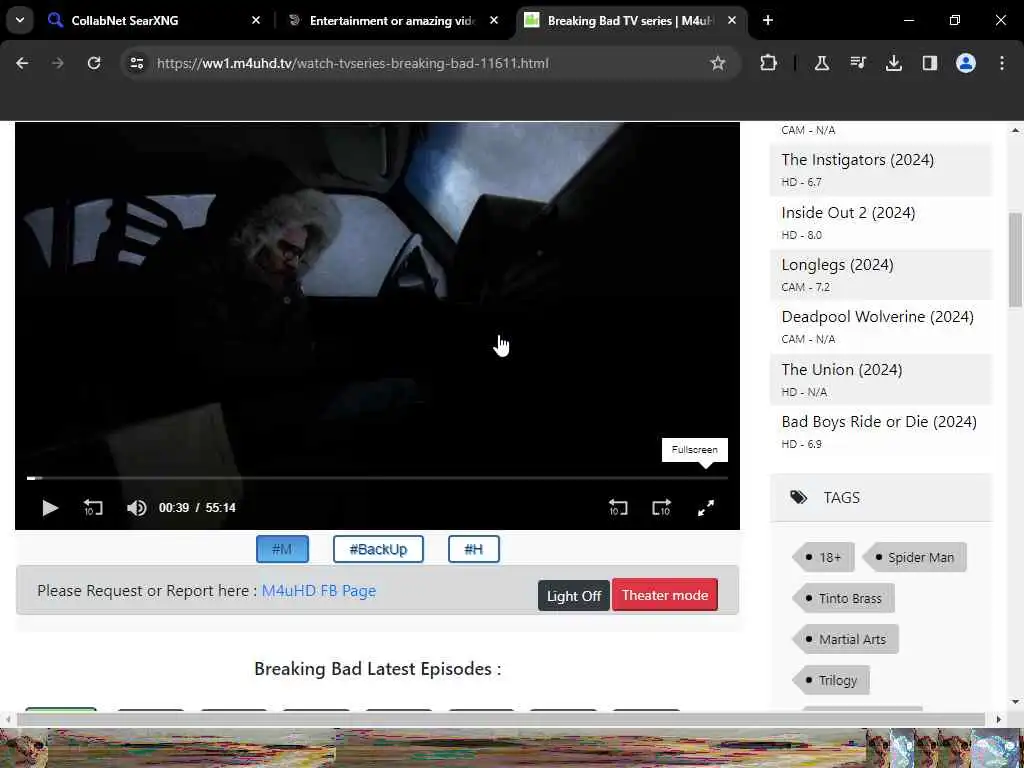
Task: Expand the tab search dropdown
Action: 20,20
